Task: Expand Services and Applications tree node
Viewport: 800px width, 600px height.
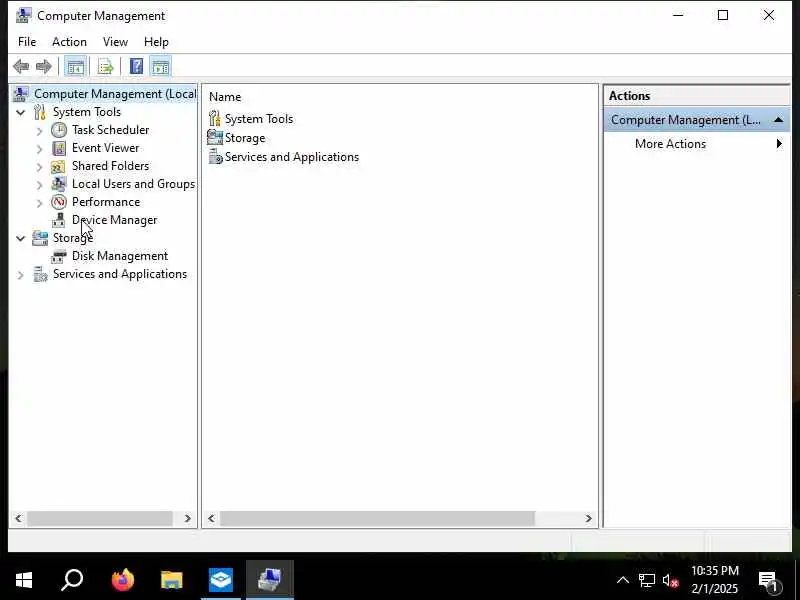Action: (x=20, y=275)
